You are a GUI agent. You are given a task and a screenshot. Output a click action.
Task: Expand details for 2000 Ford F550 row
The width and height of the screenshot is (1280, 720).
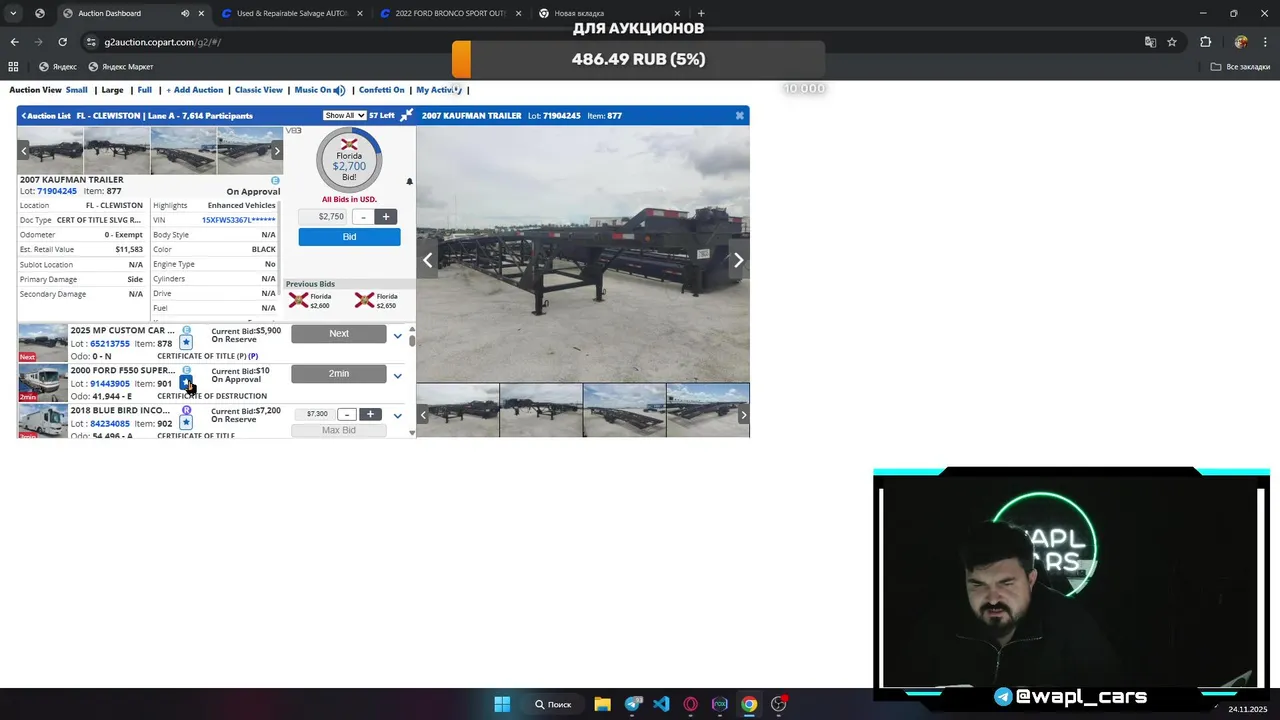tap(398, 376)
